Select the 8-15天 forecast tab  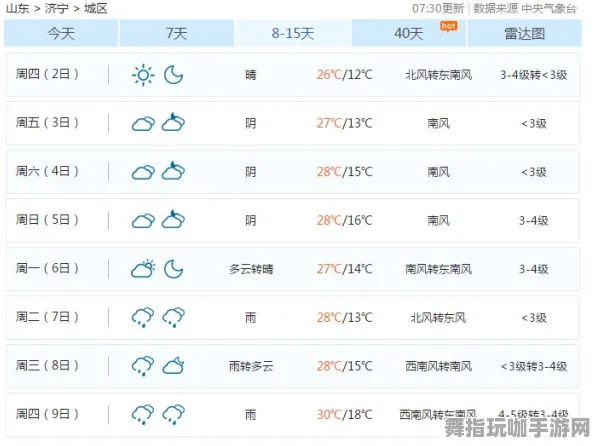tap(293, 33)
